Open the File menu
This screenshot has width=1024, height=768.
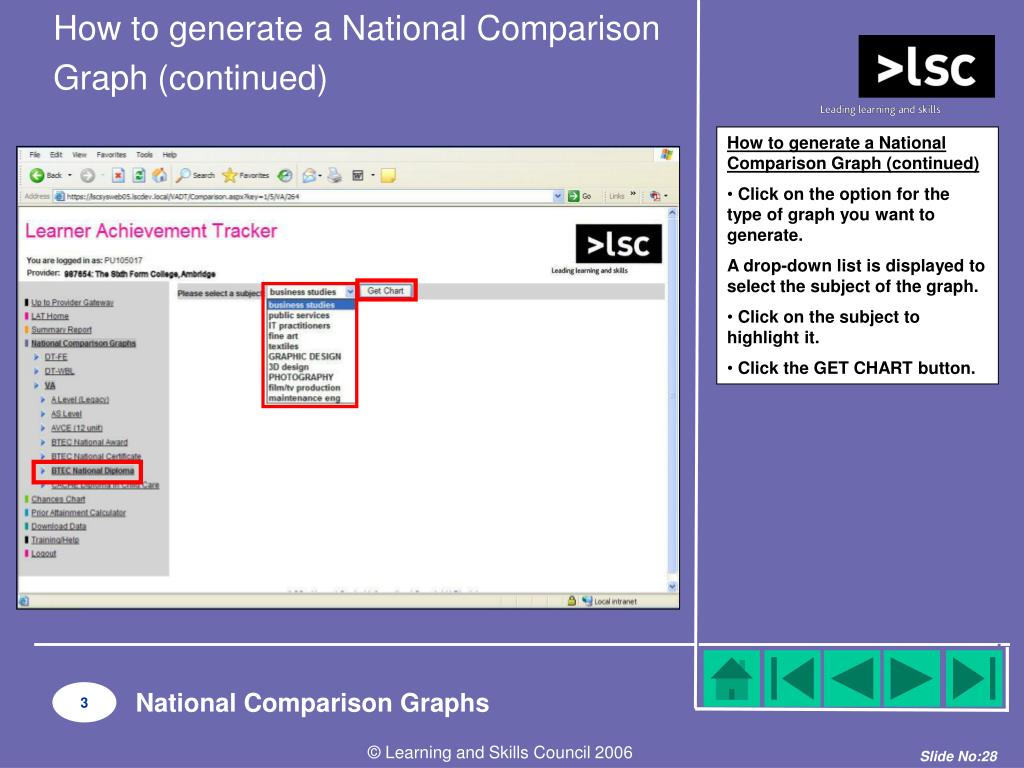click(x=35, y=155)
